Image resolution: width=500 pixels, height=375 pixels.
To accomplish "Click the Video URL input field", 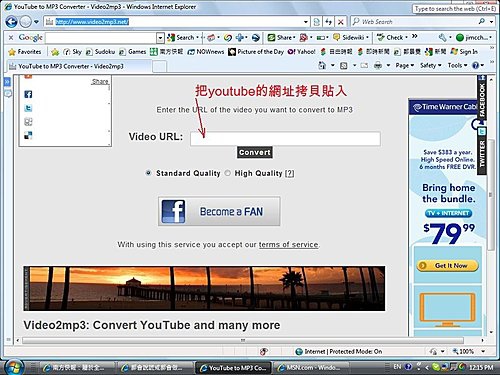I will point(285,139).
